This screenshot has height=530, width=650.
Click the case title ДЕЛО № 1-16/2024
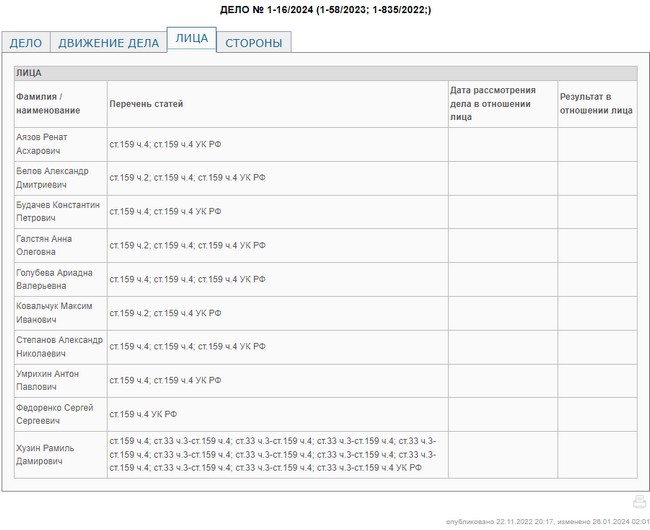(x=324, y=10)
